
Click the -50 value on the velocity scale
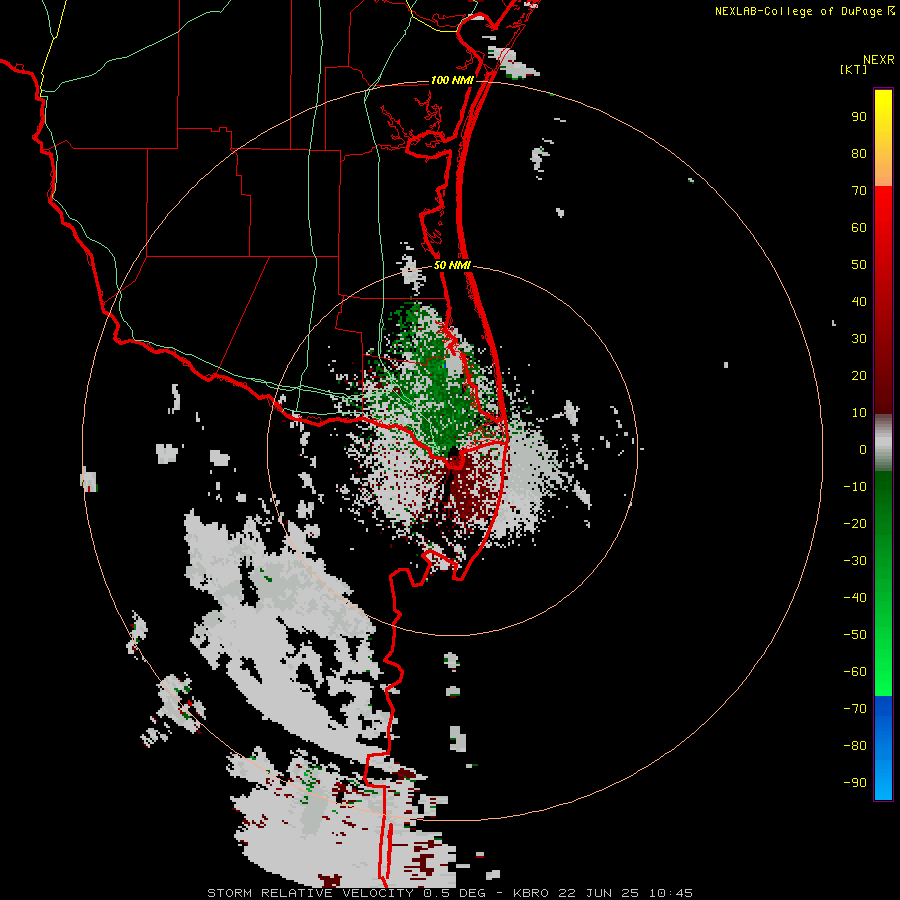tap(855, 635)
